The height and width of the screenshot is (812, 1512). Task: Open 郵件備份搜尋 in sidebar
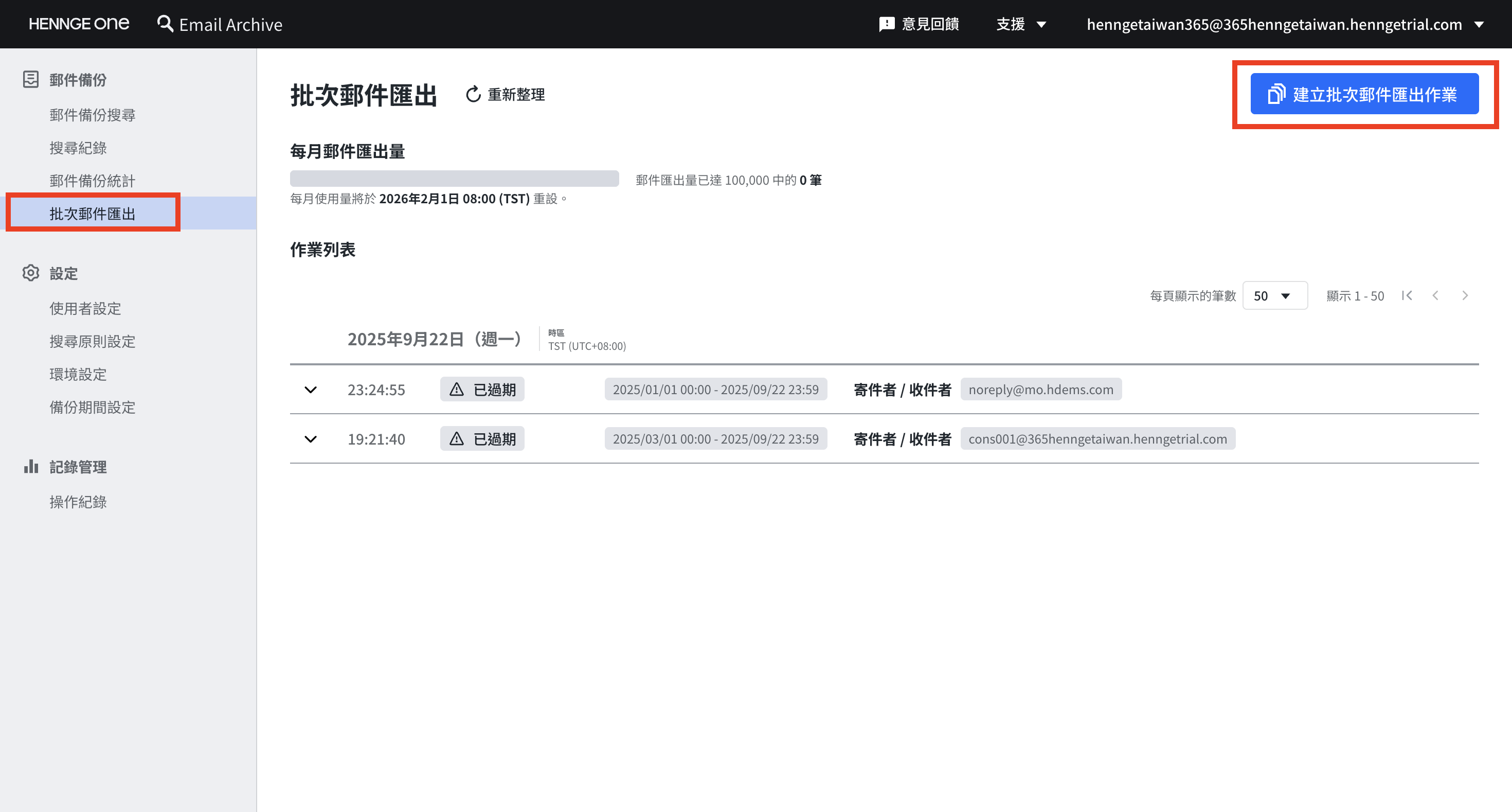coord(92,115)
